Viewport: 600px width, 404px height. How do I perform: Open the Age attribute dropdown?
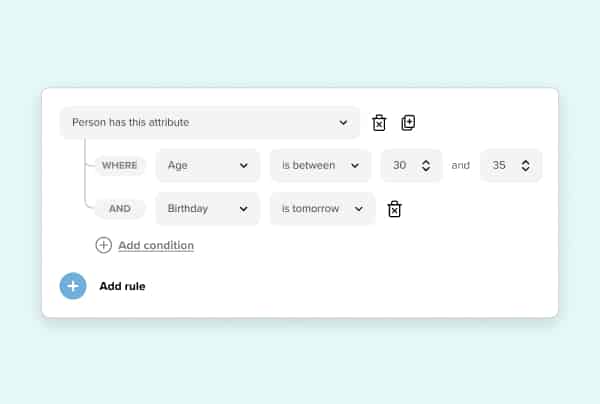207,166
